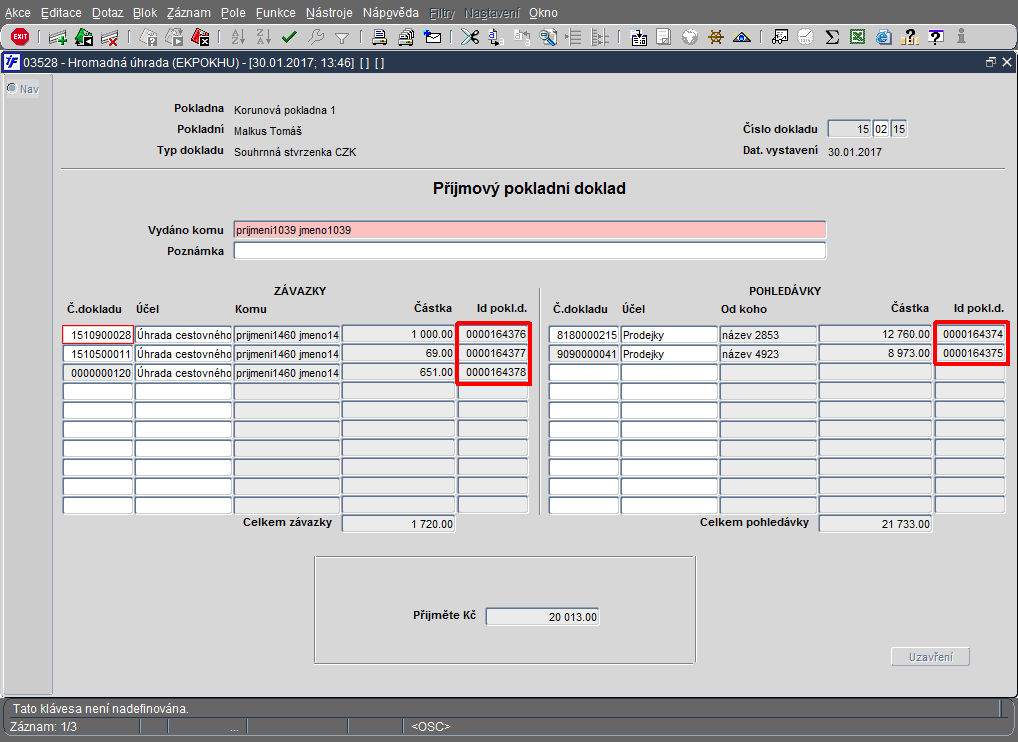Click the magnifier search icon in toolbar
Viewport: 1018px width, 742px height.
click(548, 38)
